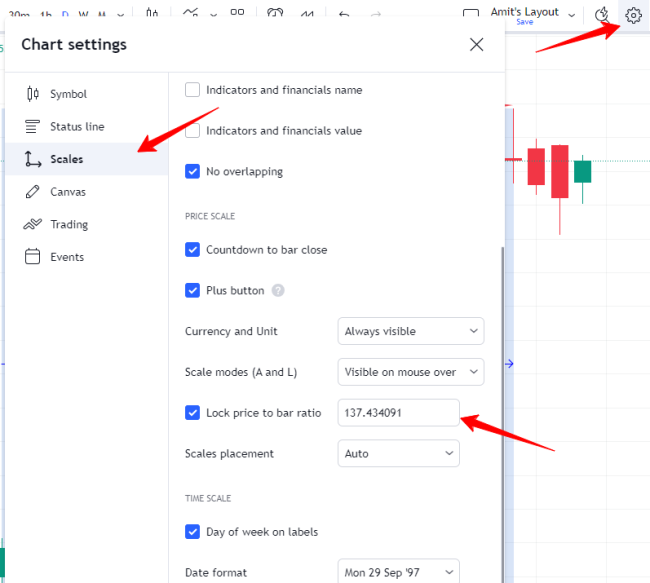
Task: Open chart settings gear icon in toolbar
Action: pos(633,15)
